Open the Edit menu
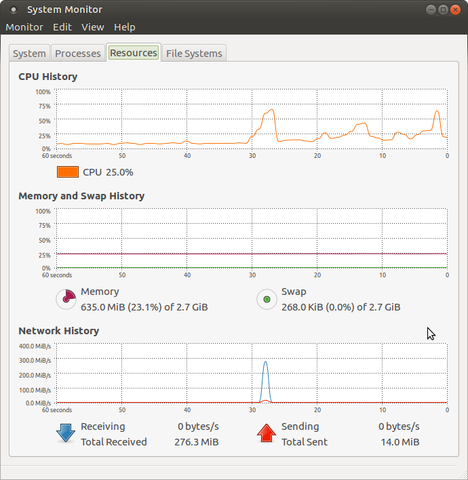The width and height of the screenshot is (468, 480). coord(62,27)
